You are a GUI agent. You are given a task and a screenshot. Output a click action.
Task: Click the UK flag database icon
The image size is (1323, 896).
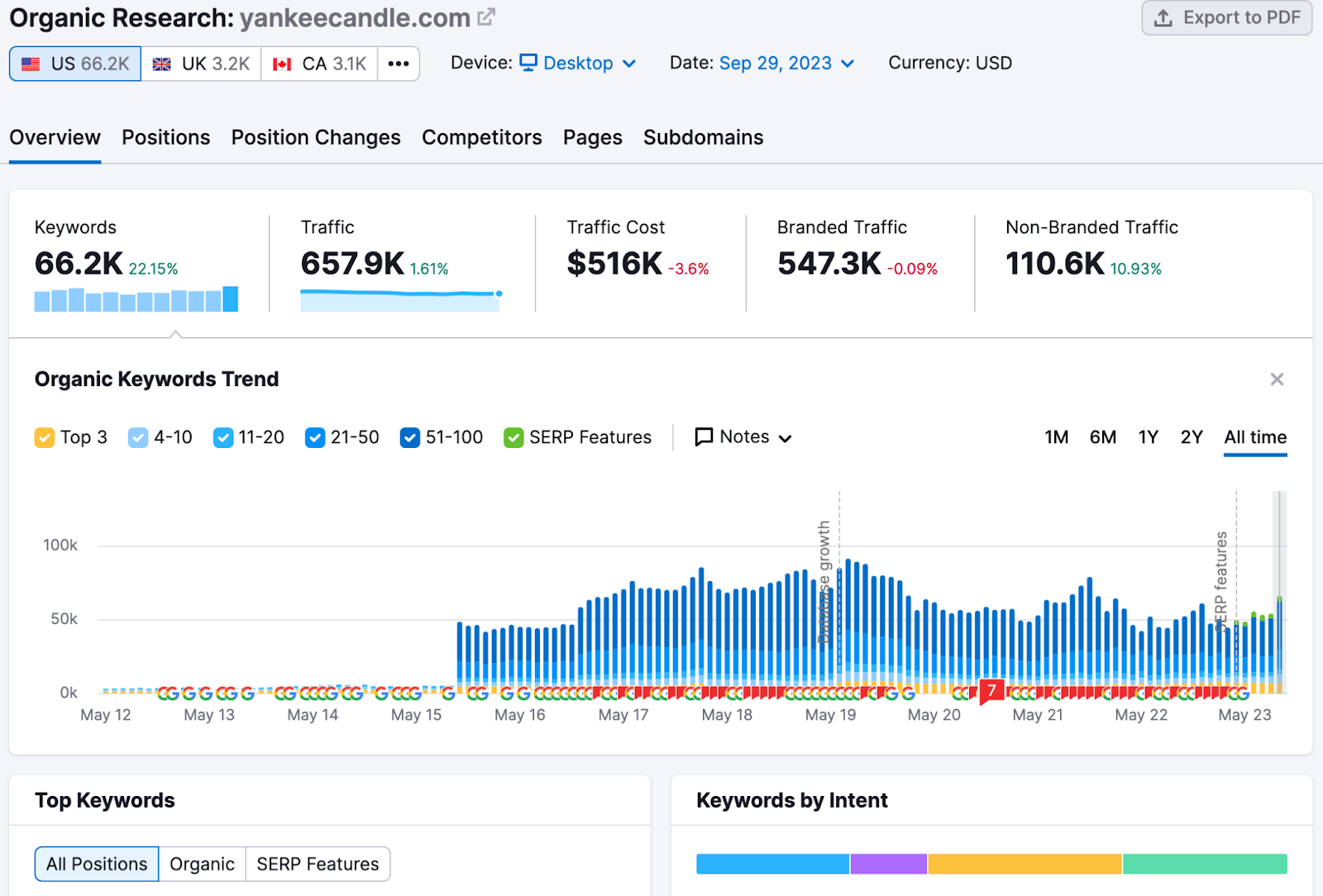(x=162, y=64)
